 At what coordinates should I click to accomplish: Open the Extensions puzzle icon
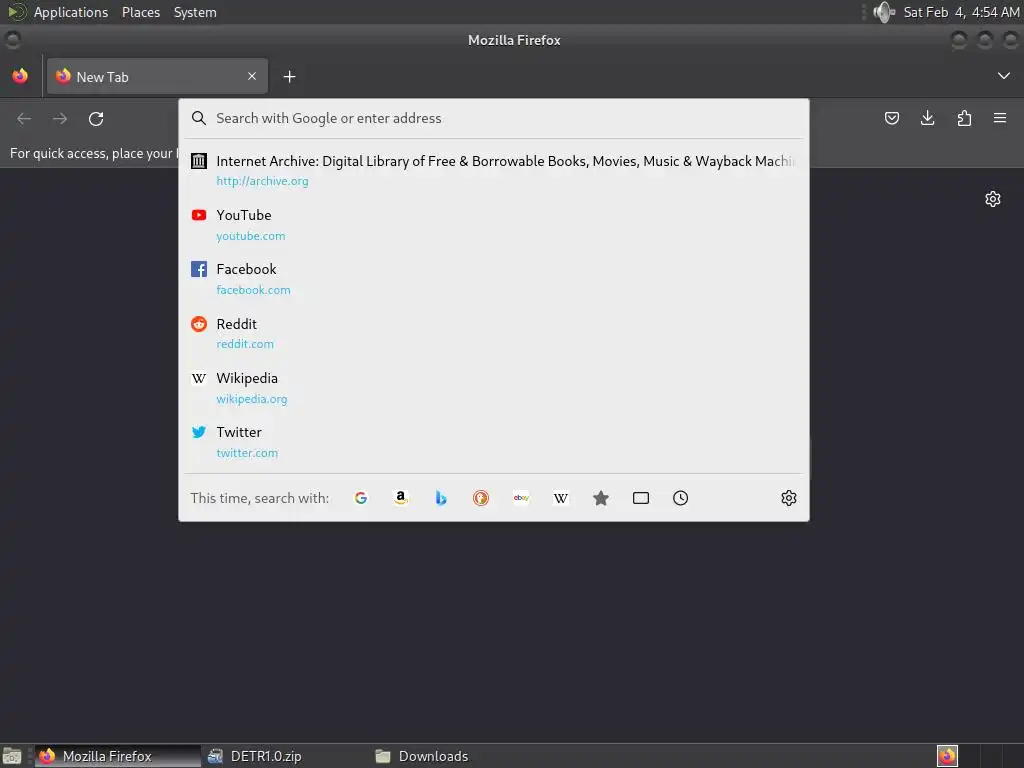[964, 118]
